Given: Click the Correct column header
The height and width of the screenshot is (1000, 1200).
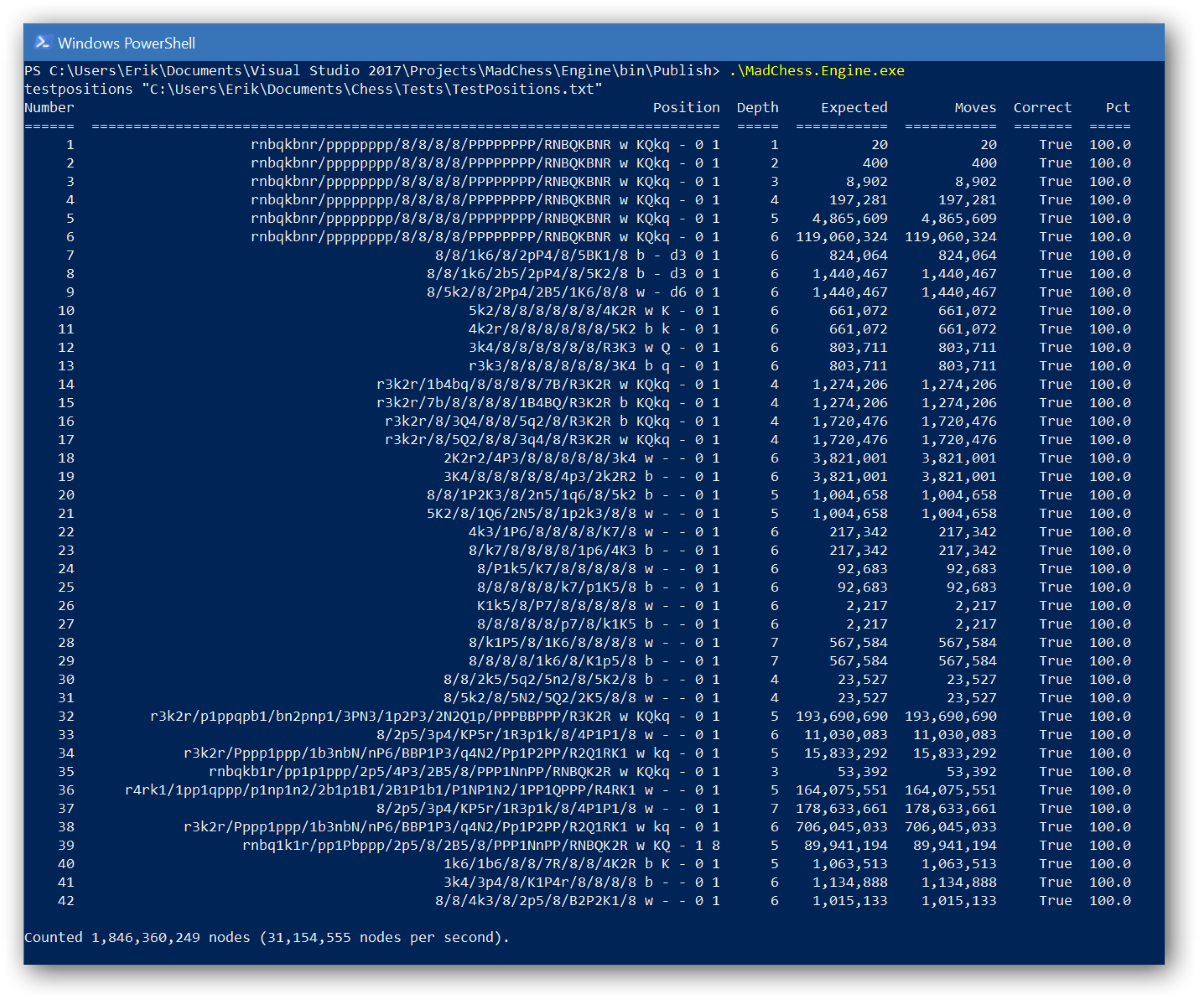Looking at the screenshot, I should click(x=1042, y=107).
